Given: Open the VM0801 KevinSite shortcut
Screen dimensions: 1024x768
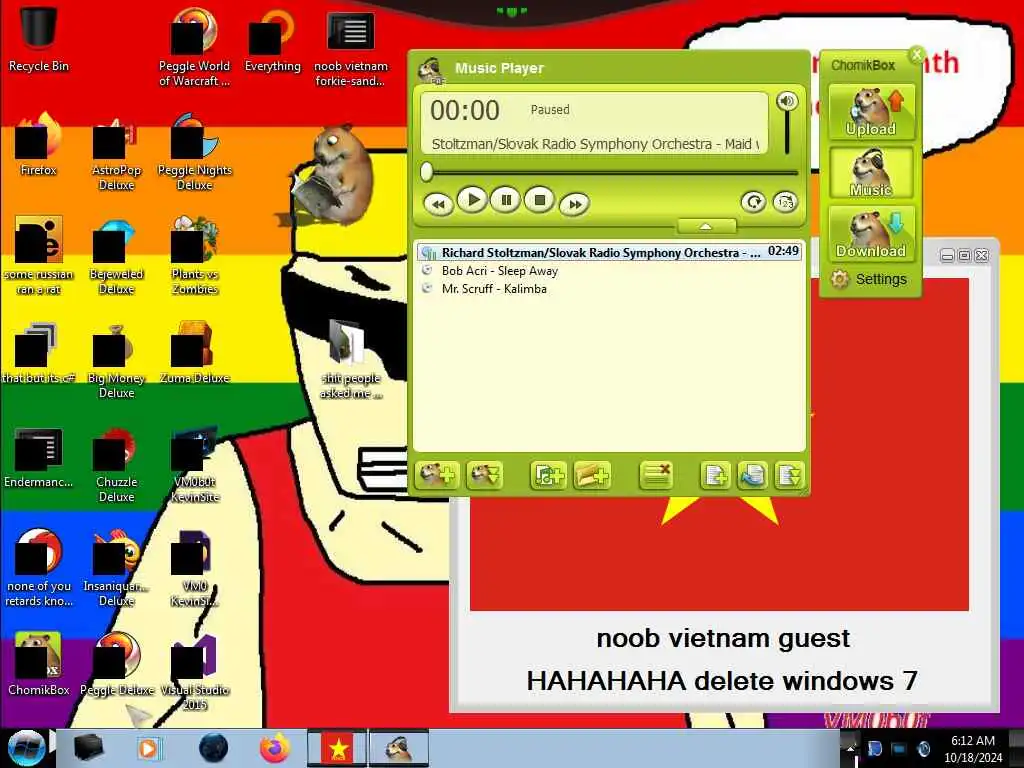Looking at the screenshot, I should [194, 465].
